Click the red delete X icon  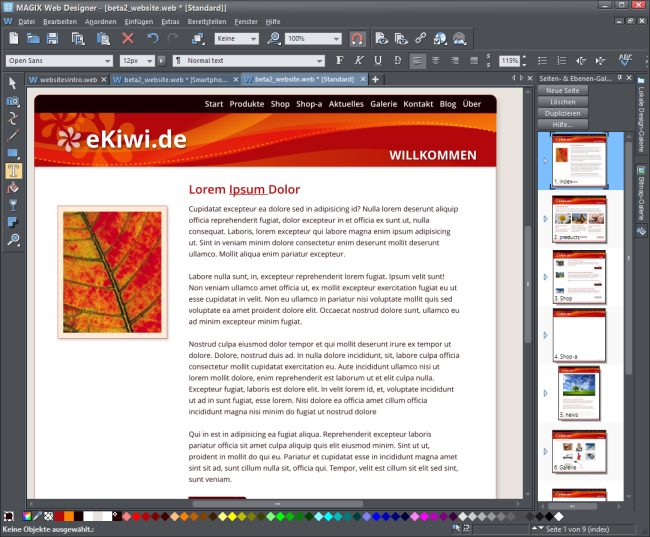click(127, 38)
